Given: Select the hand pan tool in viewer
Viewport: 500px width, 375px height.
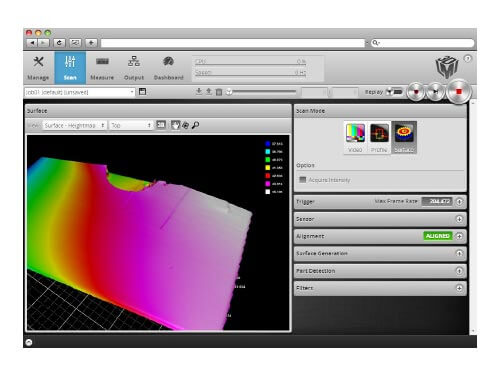Looking at the screenshot, I should tap(175, 125).
